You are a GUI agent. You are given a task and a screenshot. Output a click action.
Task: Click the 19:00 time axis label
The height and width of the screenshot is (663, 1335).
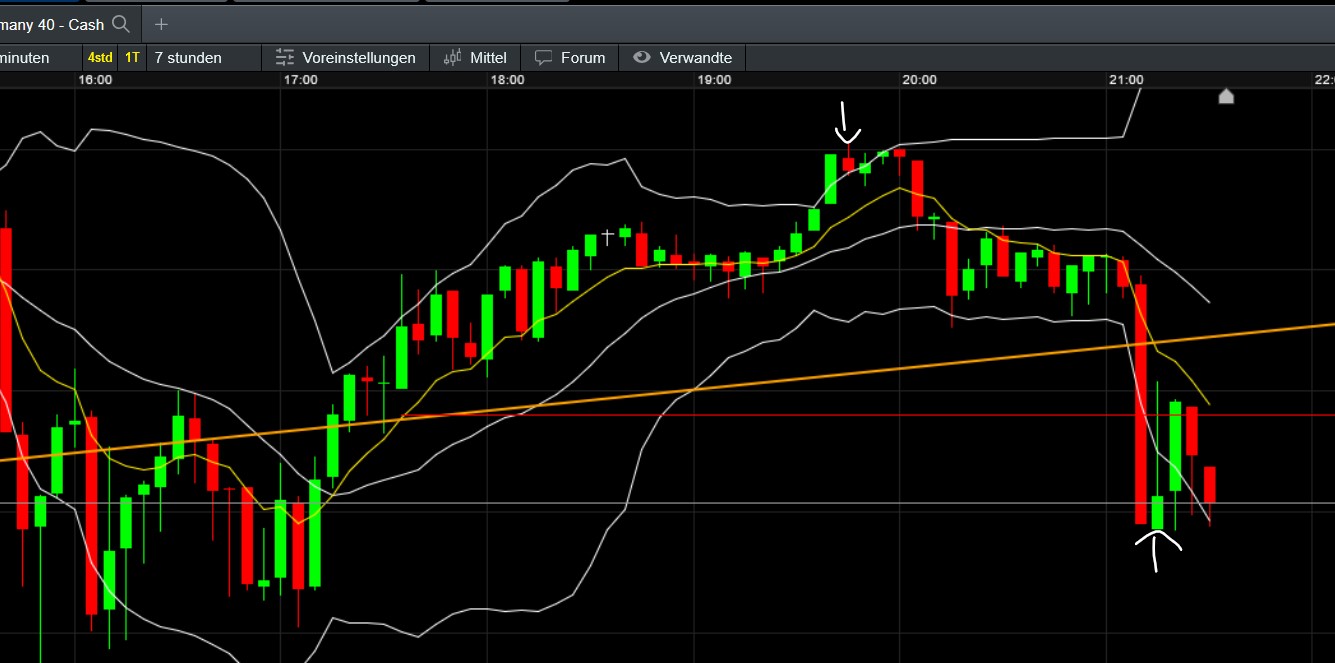714,79
